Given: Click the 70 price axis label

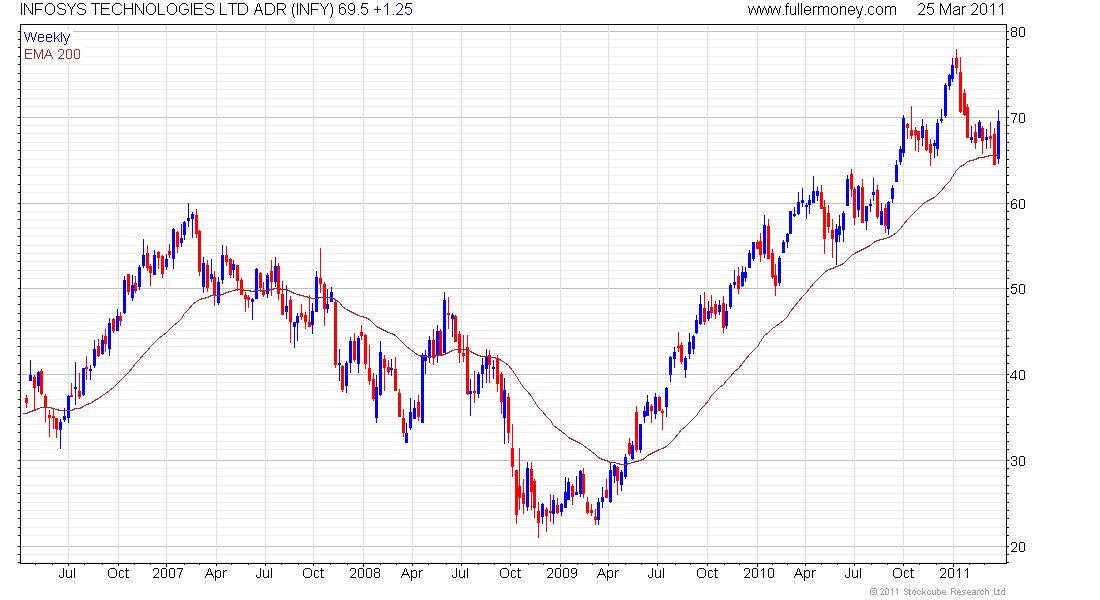Looking at the screenshot, I should (x=1018, y=118).
